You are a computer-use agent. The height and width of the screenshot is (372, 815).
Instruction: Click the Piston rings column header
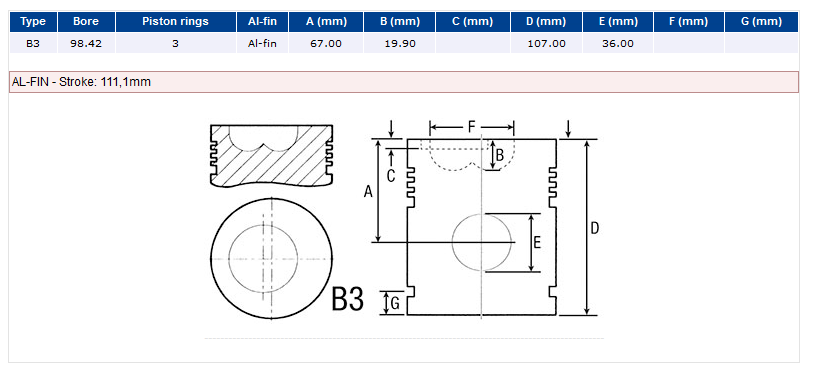176,22
